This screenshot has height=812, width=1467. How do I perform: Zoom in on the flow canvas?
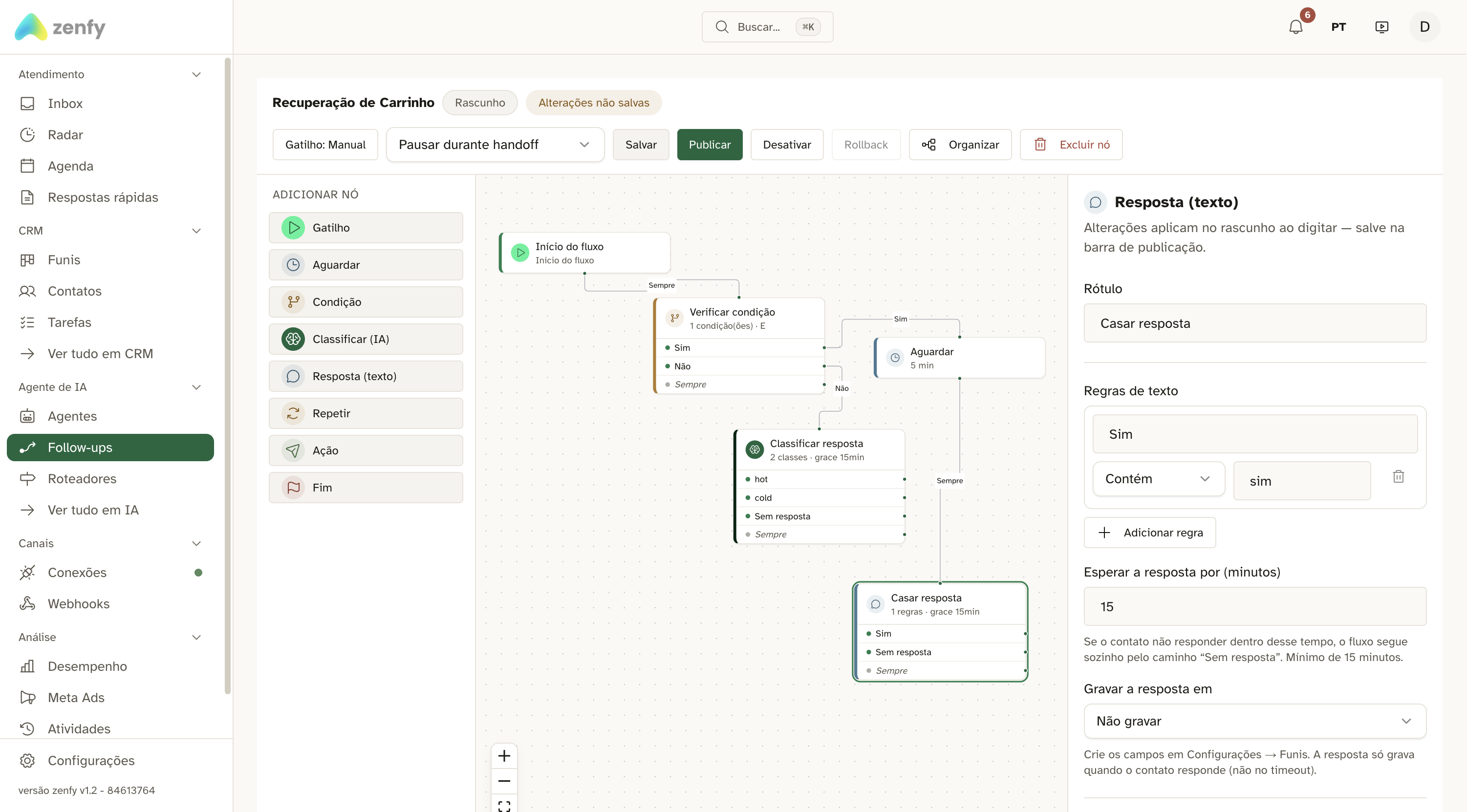click(x=504, y=756)
